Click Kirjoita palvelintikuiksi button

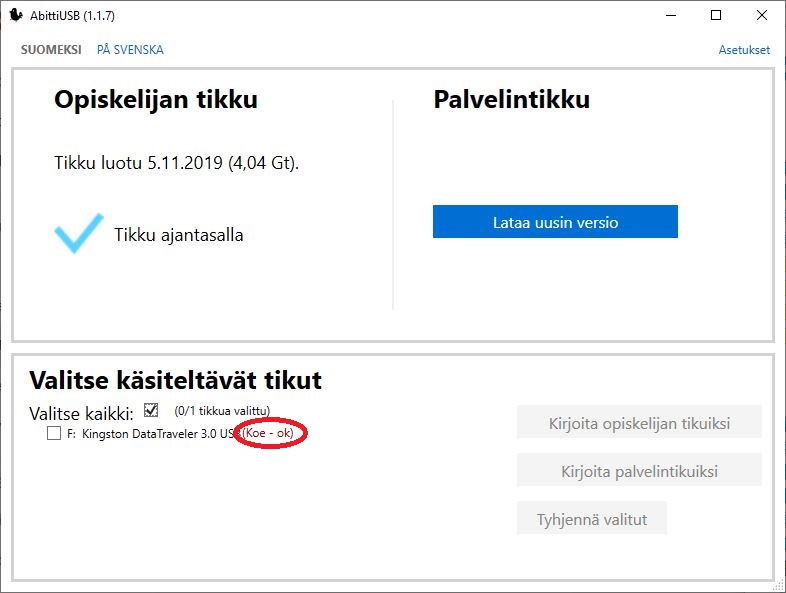639,471
